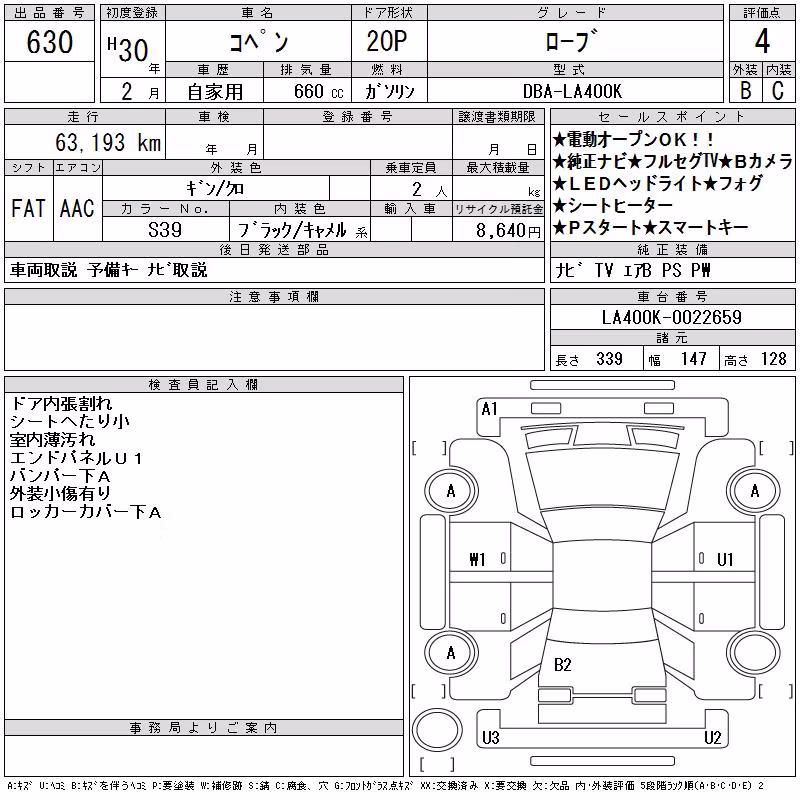Viewport: 800px width, 800px height.
Task: Click the defect legend at the bottom
Action: [386, 786]
